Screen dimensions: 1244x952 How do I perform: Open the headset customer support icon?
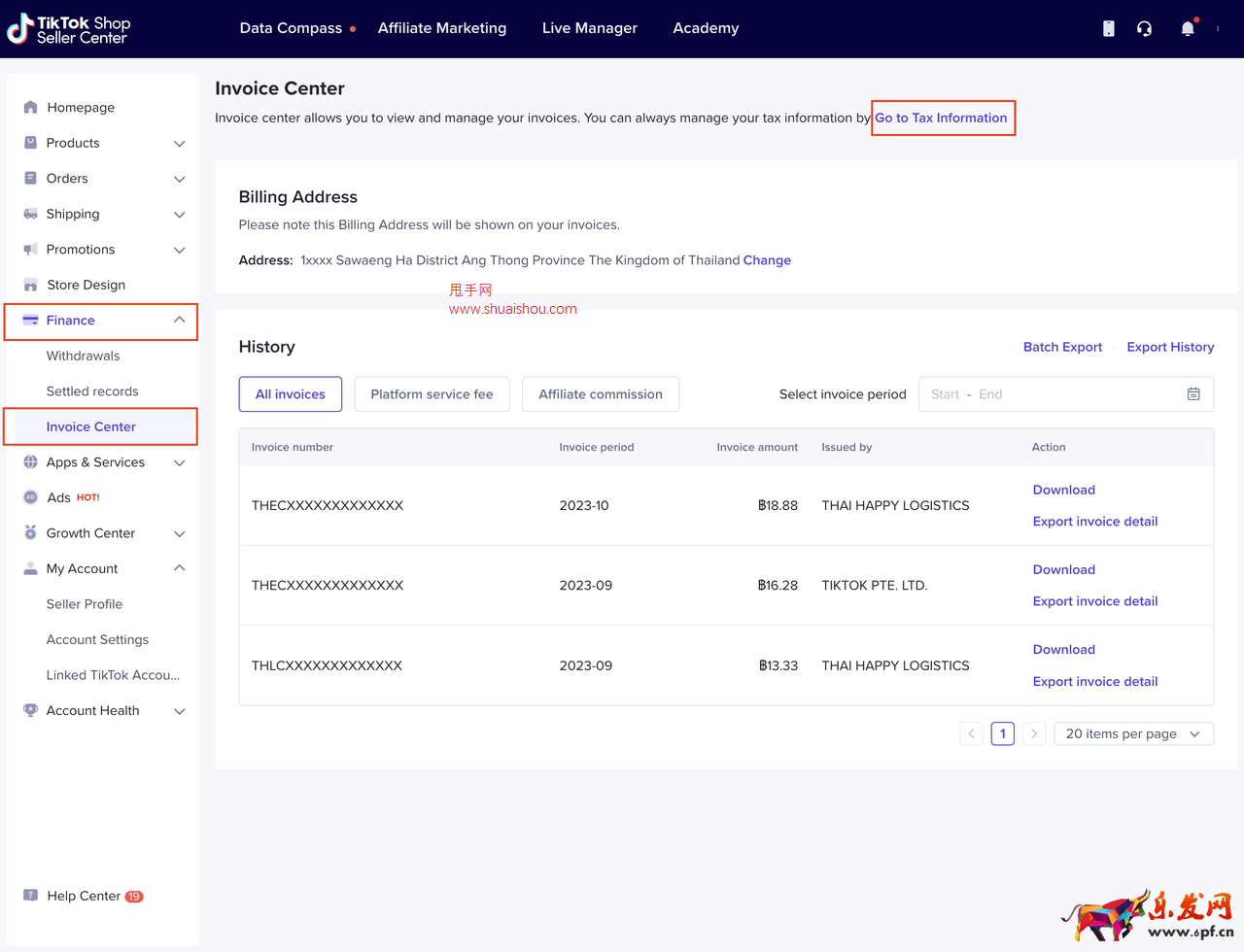point(1144,29)
